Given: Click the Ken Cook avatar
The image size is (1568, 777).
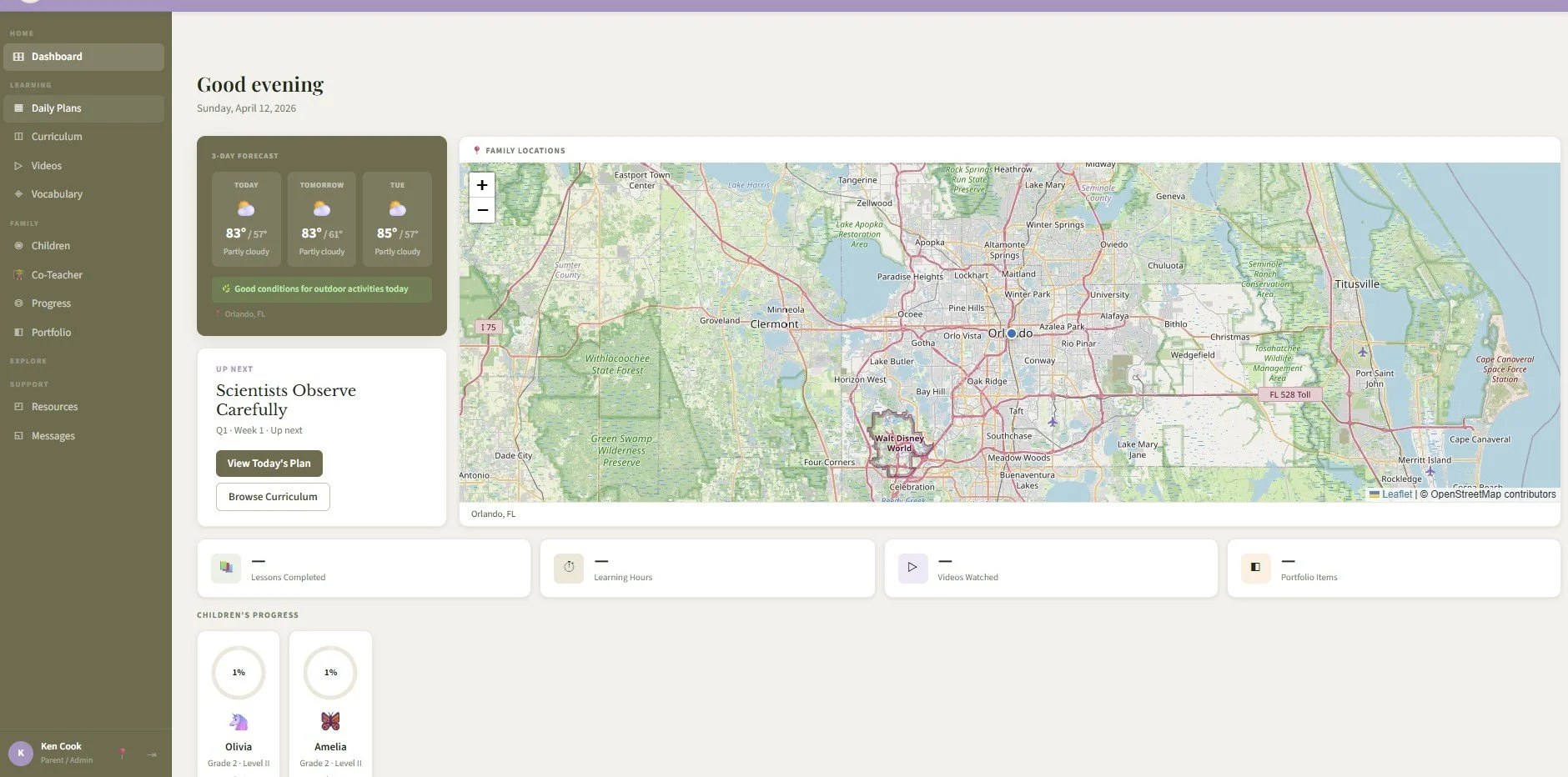Looking at the screenshot, I should pyautogui.click(x=21, y=753).
